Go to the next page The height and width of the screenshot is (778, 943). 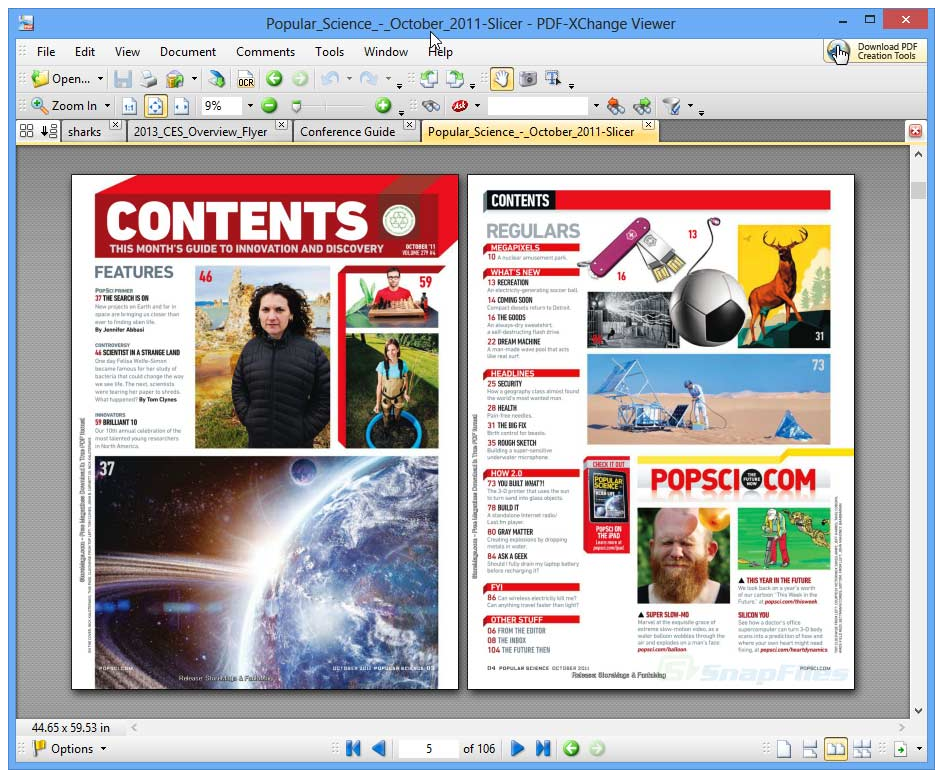click(x=517, y=749)
